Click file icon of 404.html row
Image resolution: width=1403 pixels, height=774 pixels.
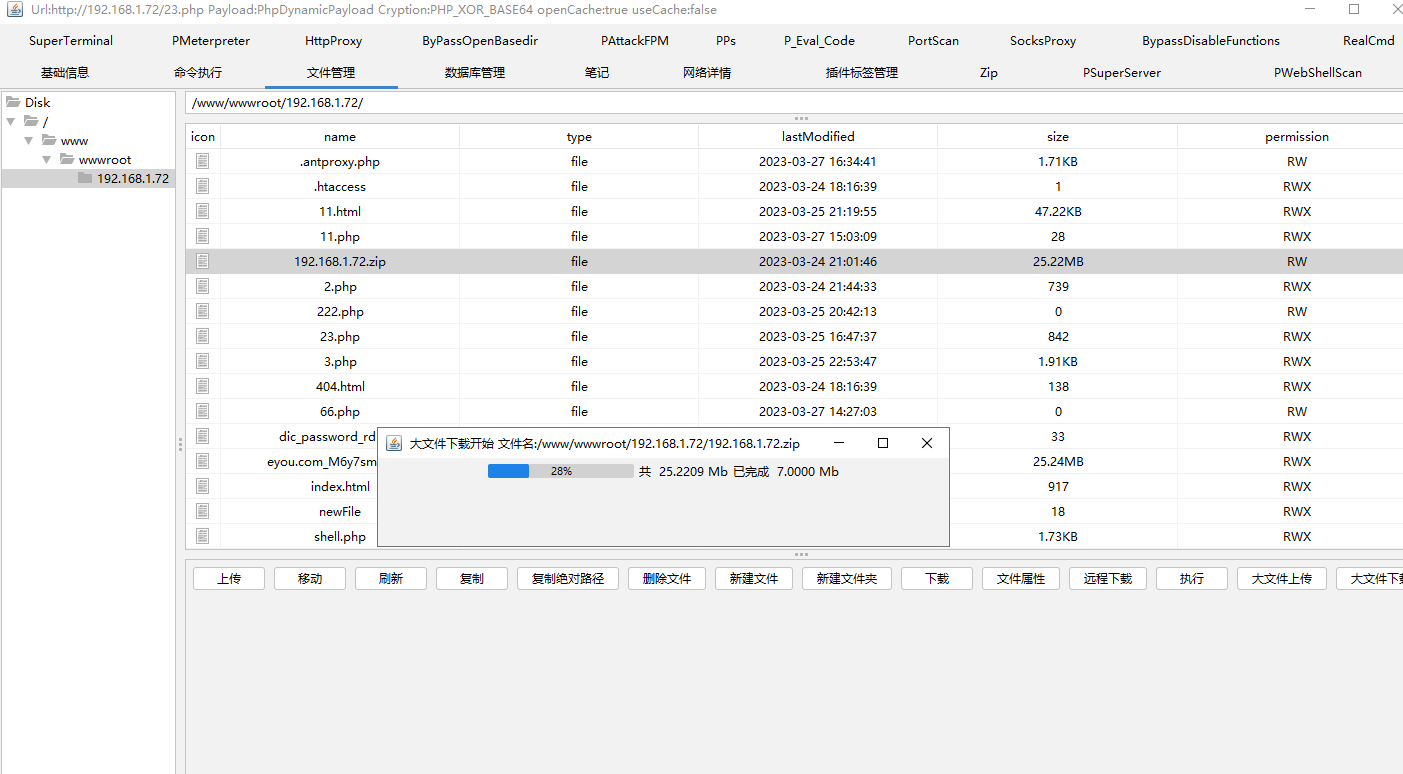(x=203, y=386)
